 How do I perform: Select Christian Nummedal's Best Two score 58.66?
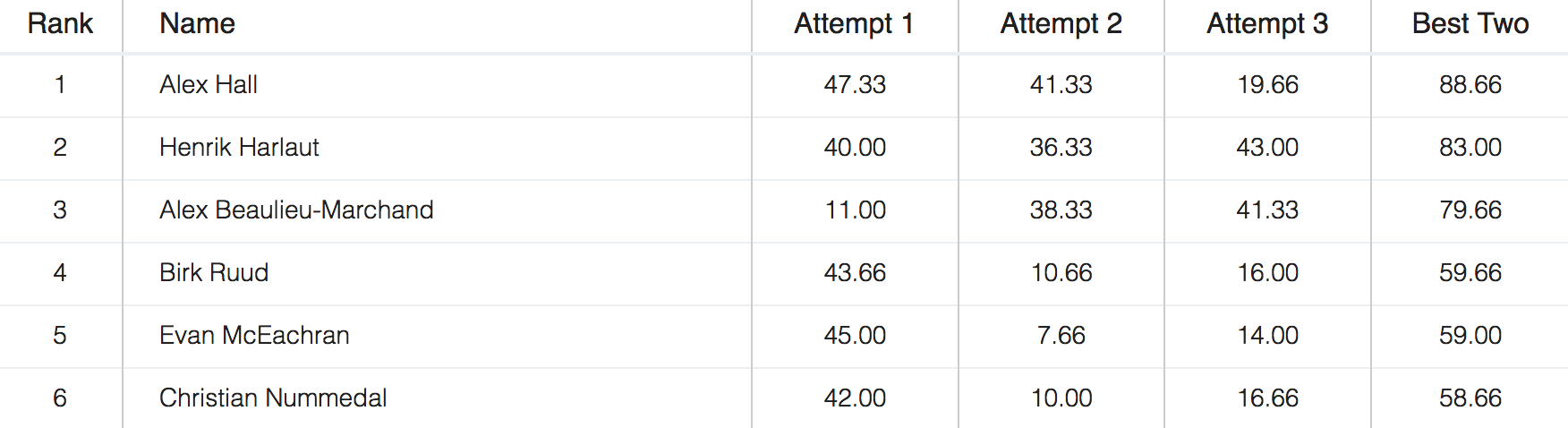tap(1470, 398)
